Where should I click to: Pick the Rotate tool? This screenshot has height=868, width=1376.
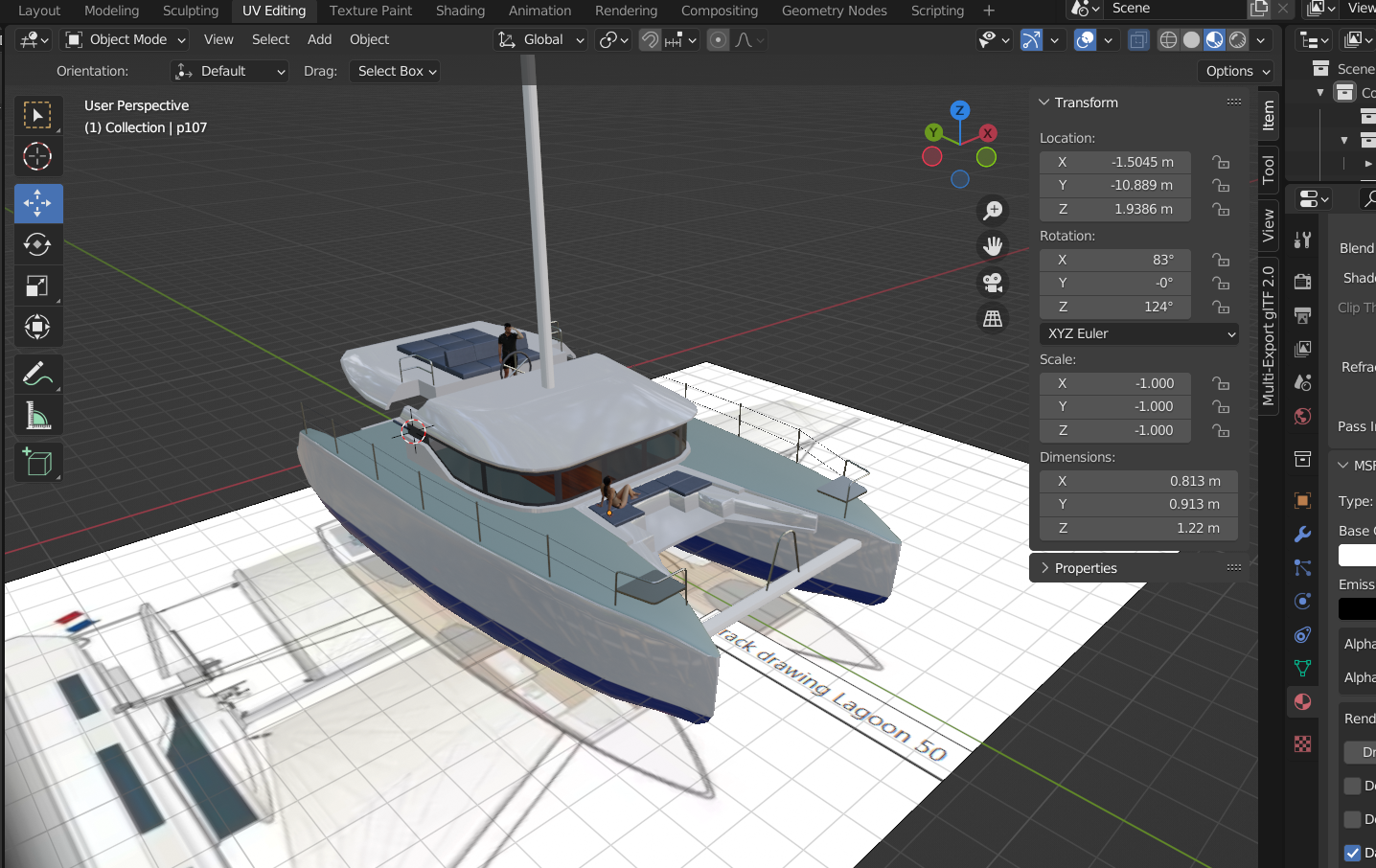38,244
